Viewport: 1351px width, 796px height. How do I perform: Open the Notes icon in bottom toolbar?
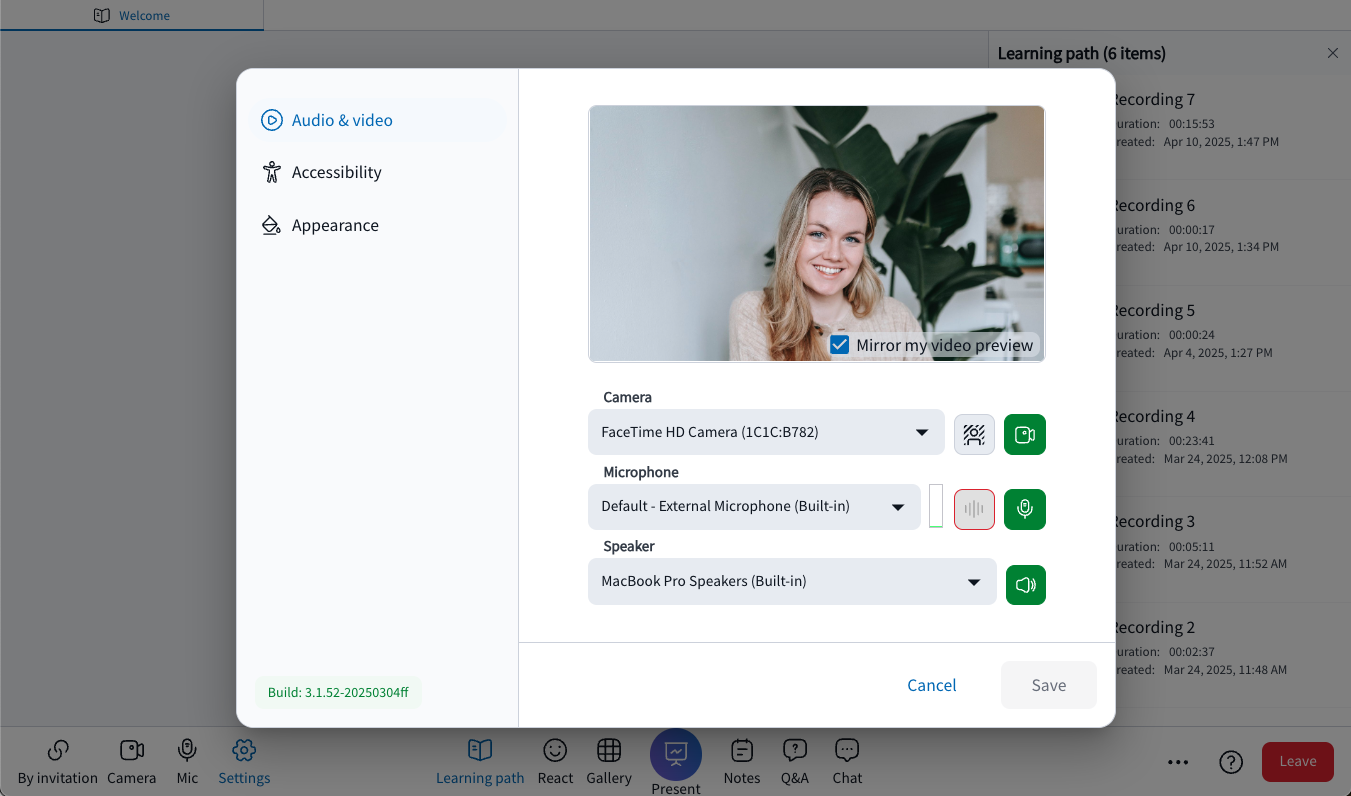tap(742, 751)
